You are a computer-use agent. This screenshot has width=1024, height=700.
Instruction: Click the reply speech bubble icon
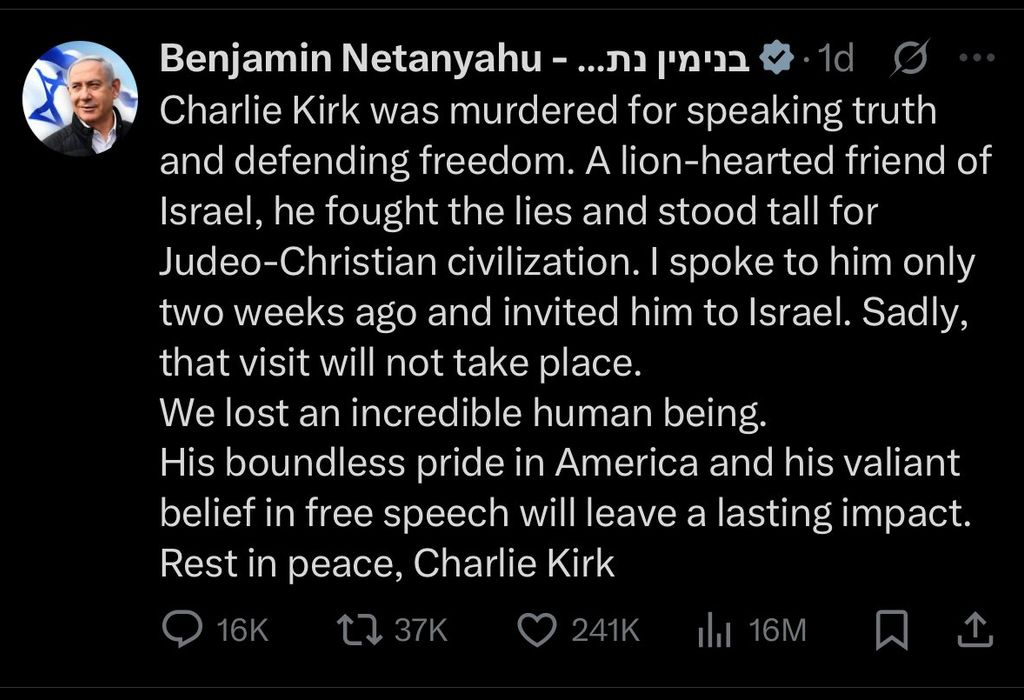[x=182, y=628]
